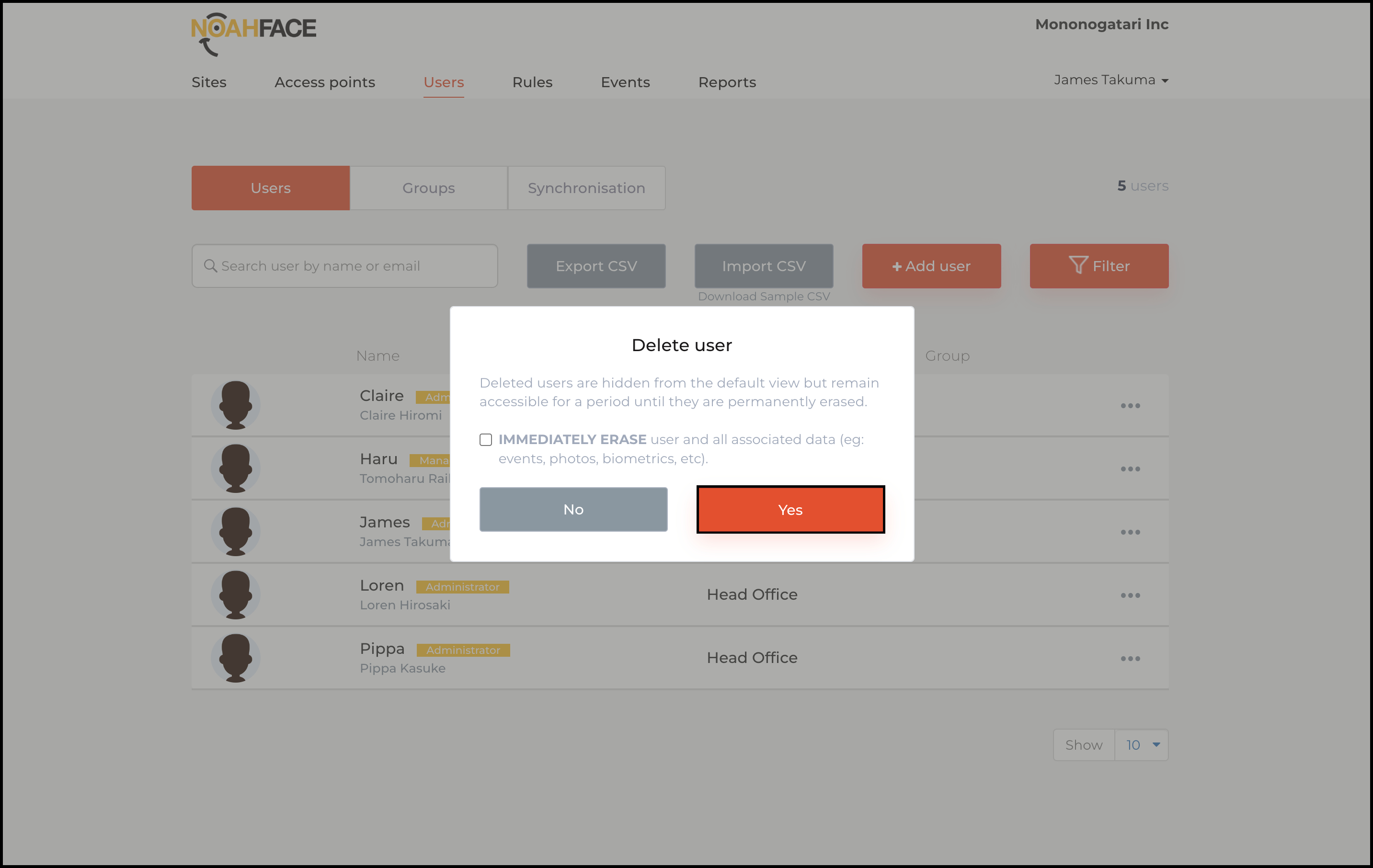This screenshot has height=868, width=1373.
Task: Open three-dot menu for Loren
Action: (x=1130, y=595)
